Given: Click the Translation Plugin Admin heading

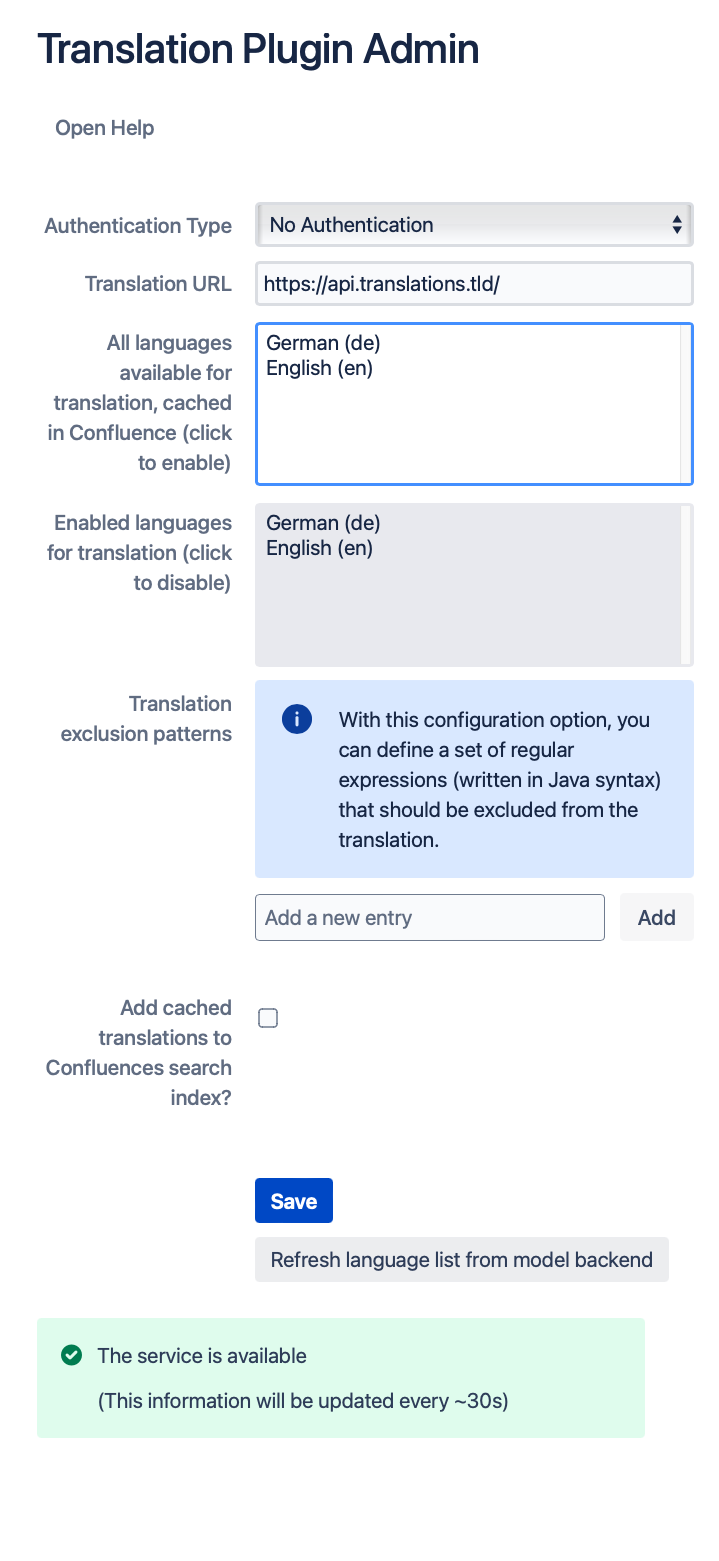Looking at the screenshot, I should tap(258, 48).
